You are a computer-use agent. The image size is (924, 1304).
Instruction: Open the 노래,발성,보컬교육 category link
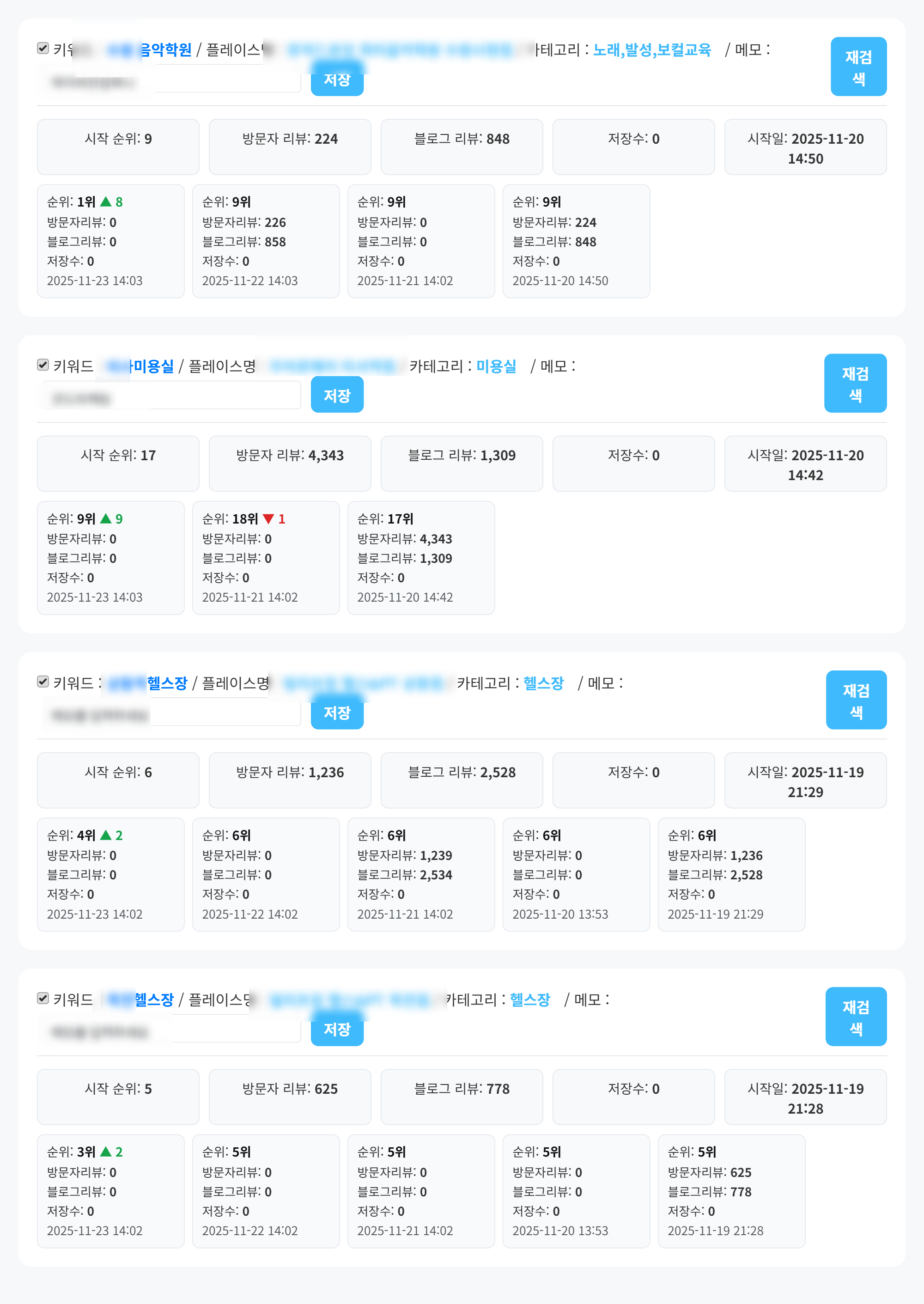point(651,50)
